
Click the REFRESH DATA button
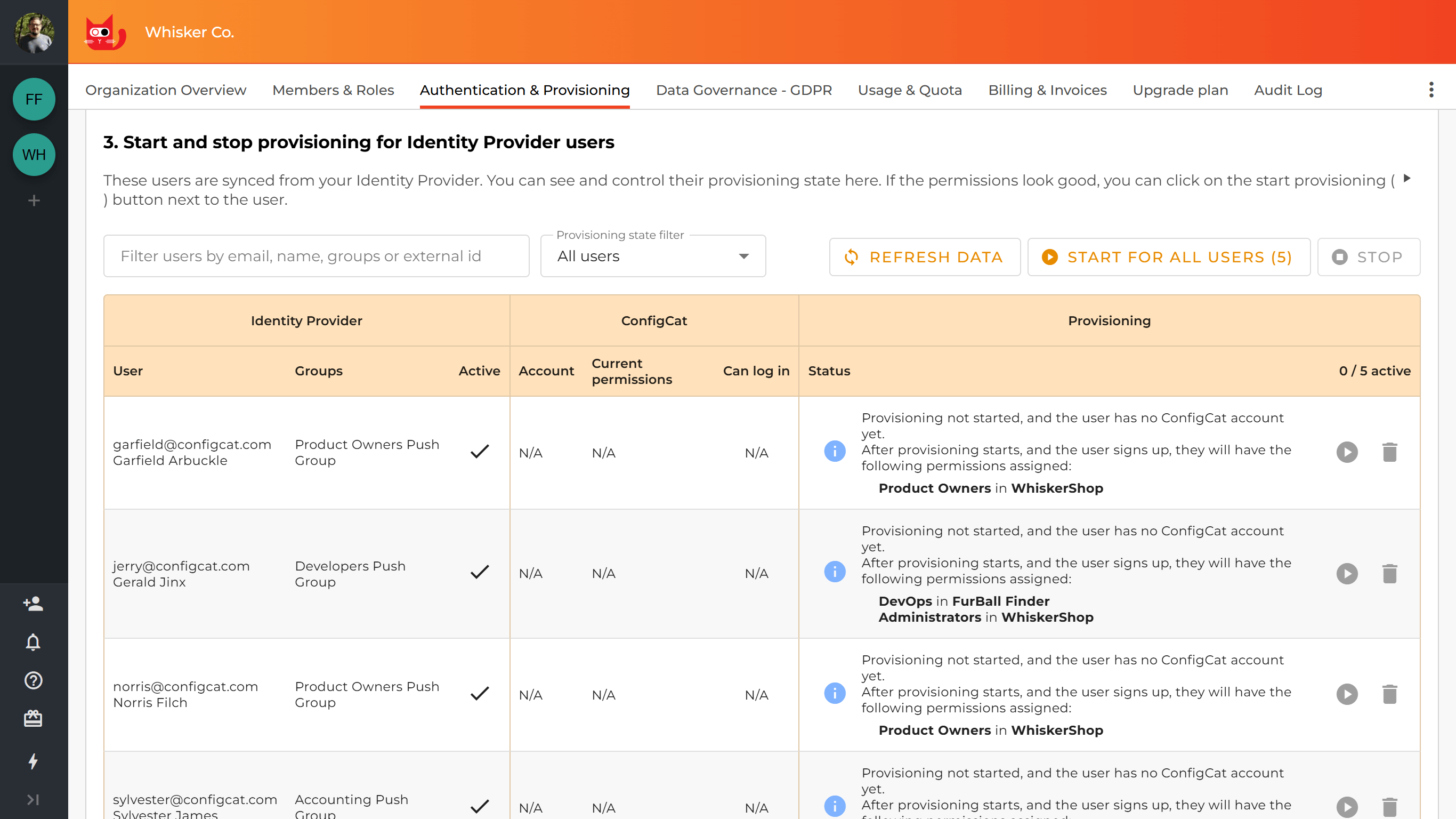coord(924,256)
